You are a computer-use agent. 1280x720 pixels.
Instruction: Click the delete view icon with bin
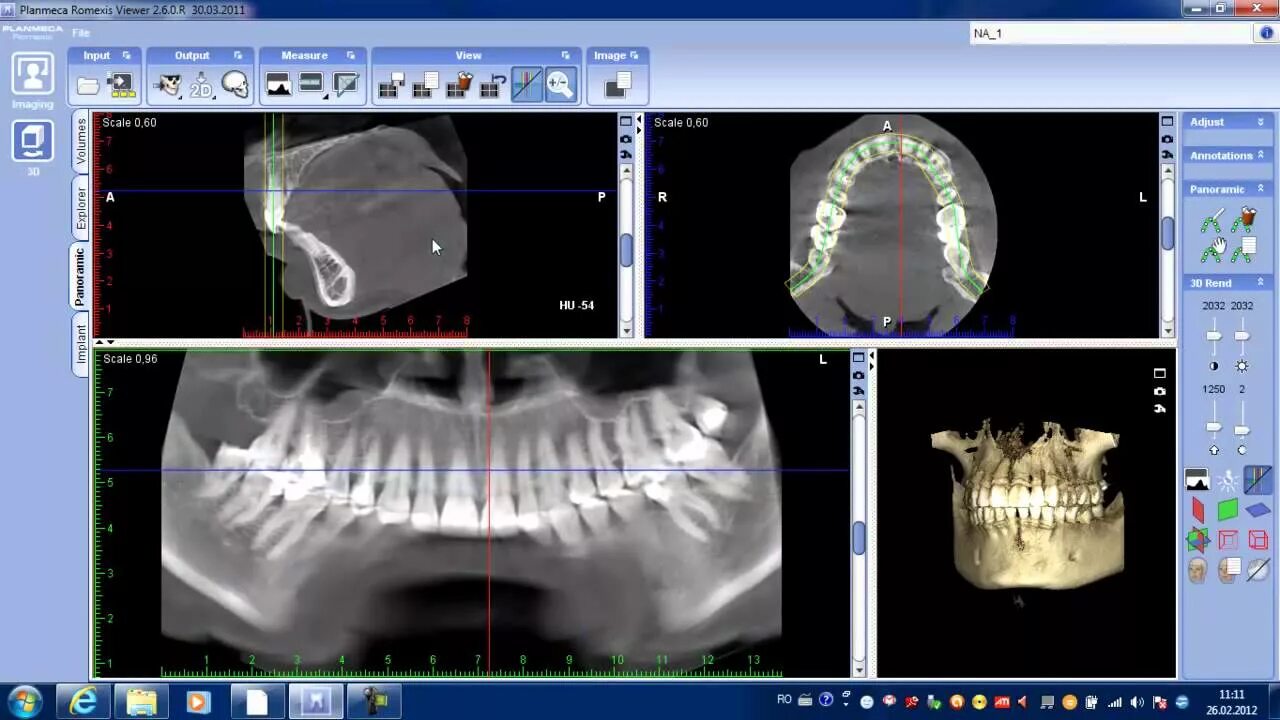pyautogui.click(x=459, y=86)
